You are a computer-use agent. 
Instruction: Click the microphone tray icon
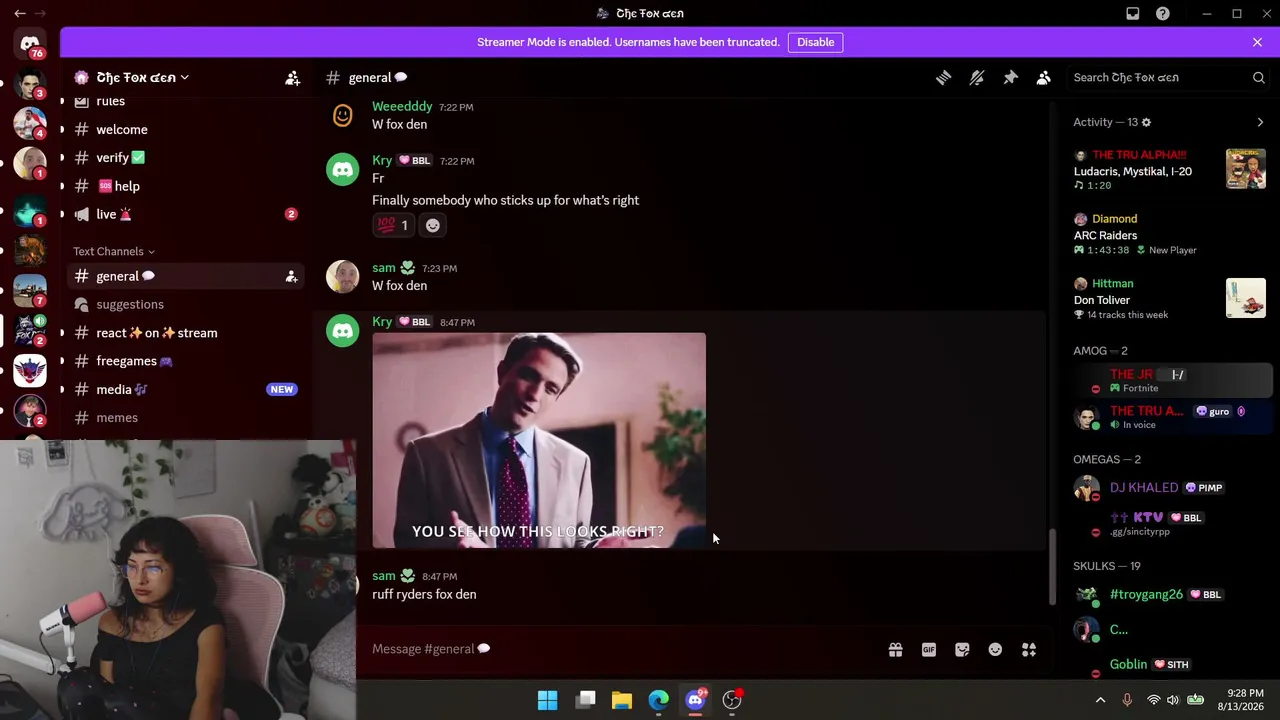pyautogui.click(x=1127, y=700)
